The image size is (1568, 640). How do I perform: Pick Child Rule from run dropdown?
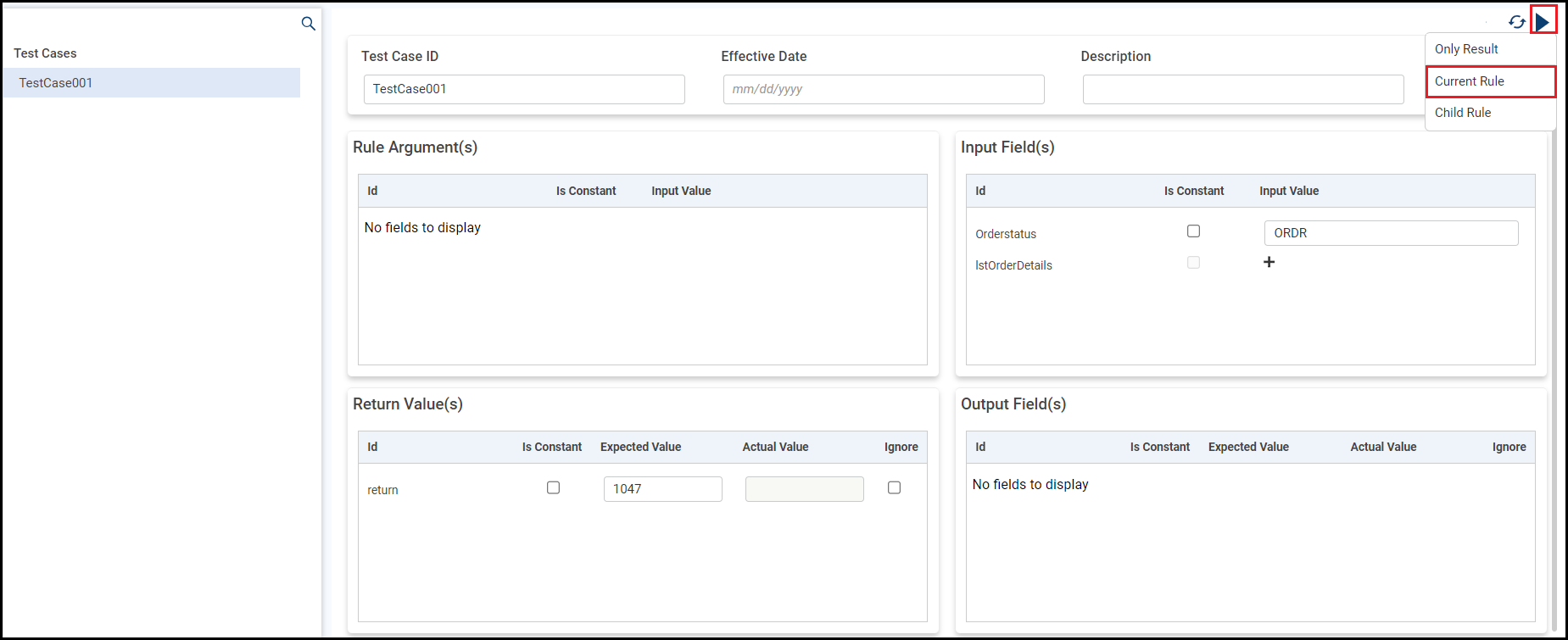(x=1463, y=113)
